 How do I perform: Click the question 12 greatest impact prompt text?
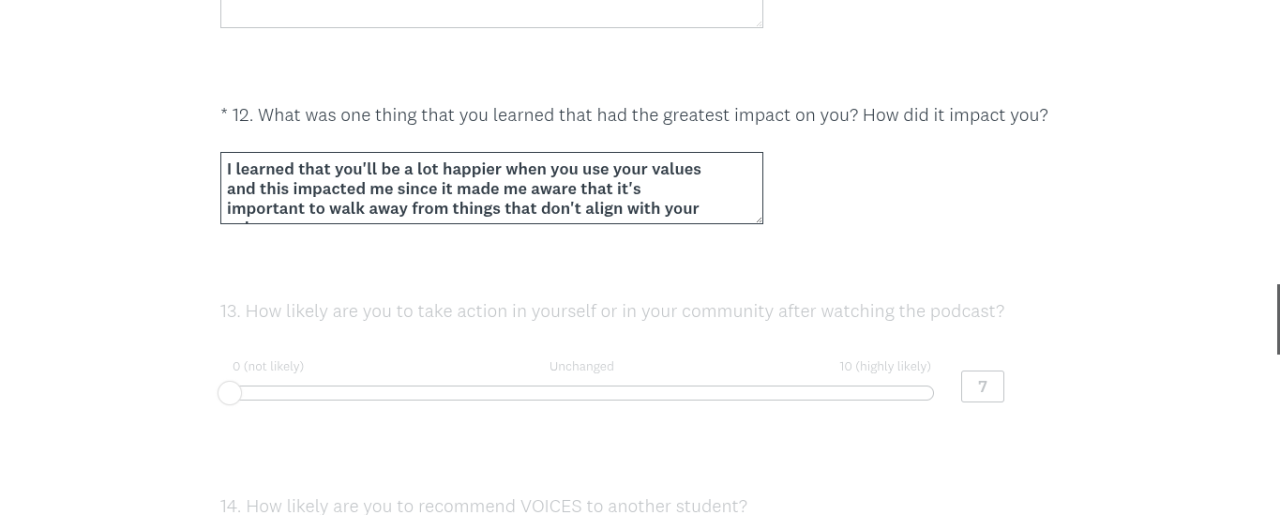click(640, 115)
